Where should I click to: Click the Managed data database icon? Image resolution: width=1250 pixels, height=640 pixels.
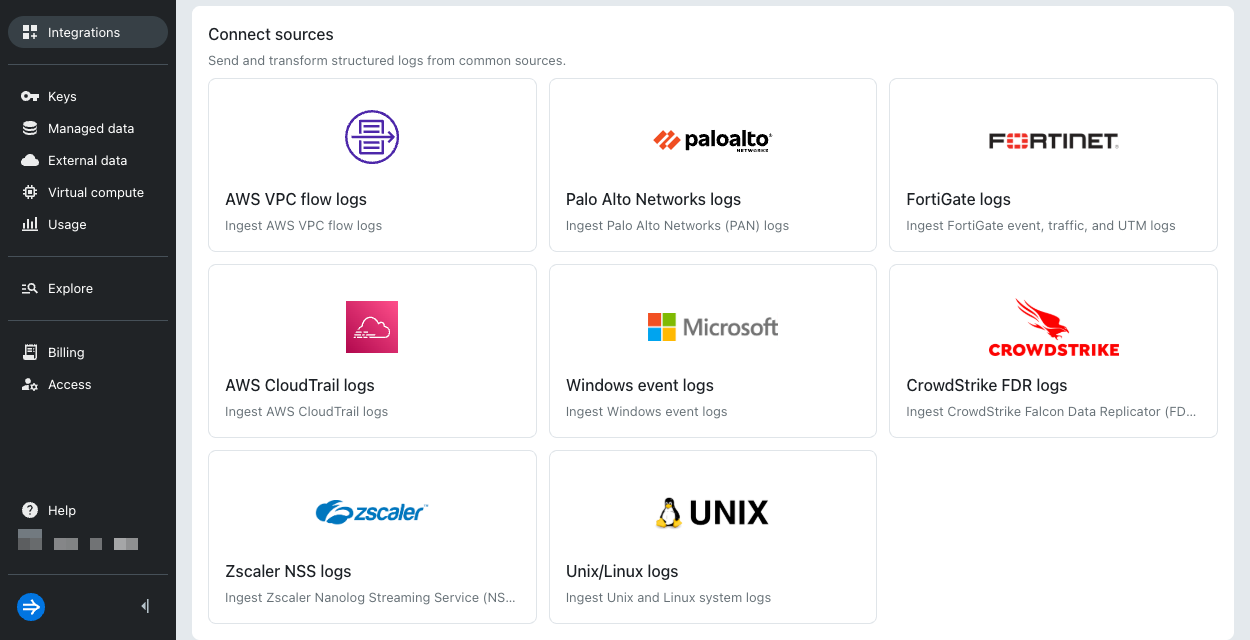(30, 128)
